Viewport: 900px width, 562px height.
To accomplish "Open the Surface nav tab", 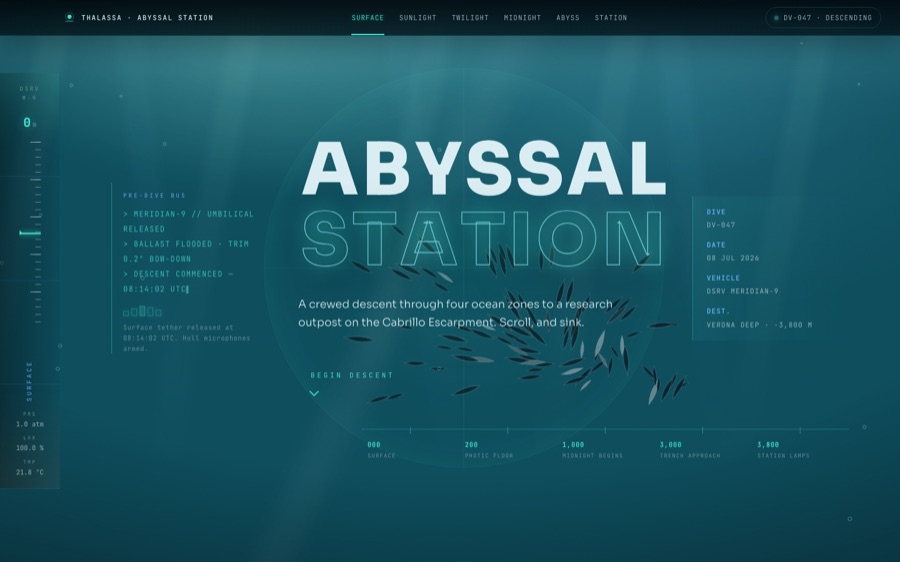I will pos(367,18).
